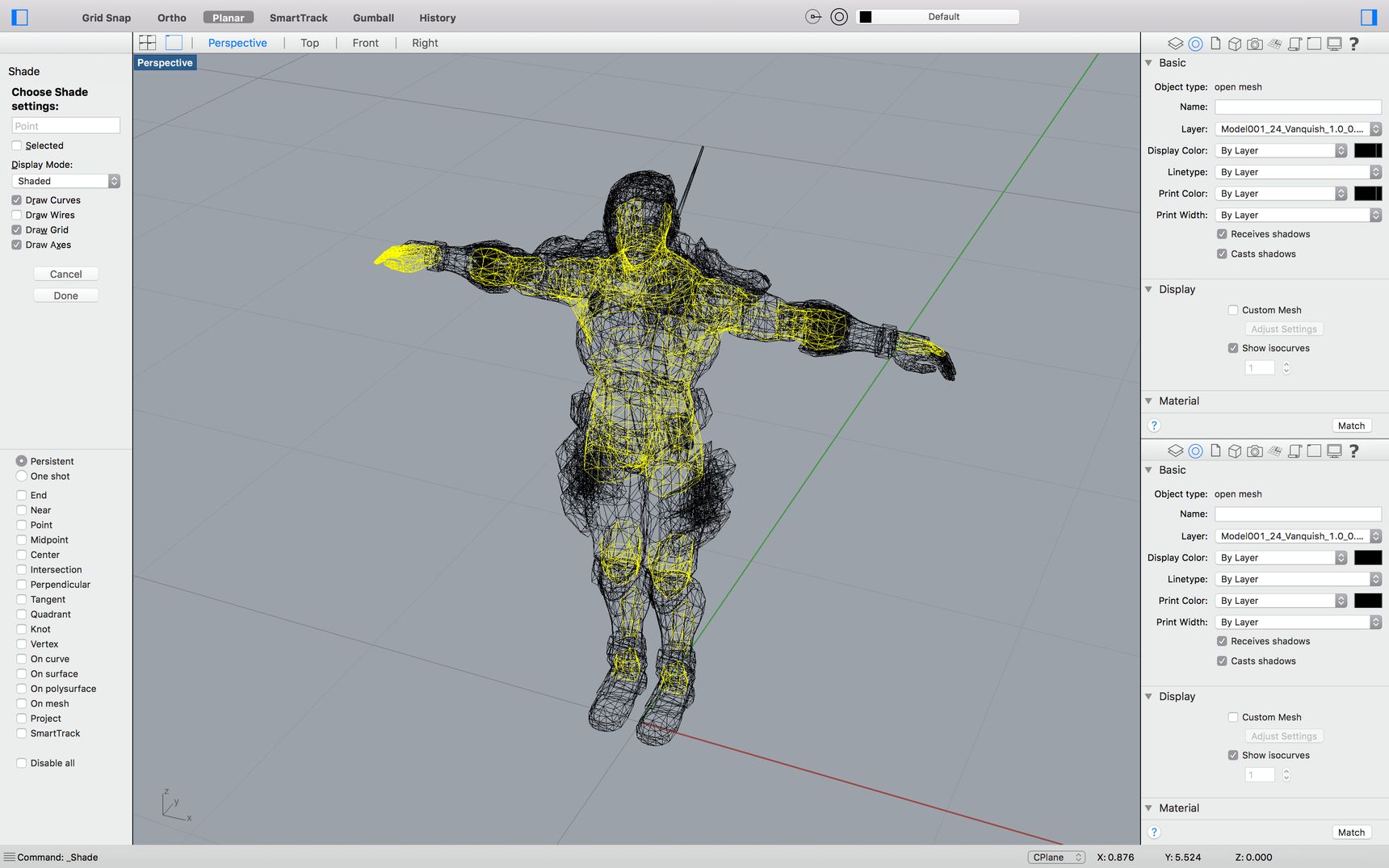Open the upper panel Layer dropdown
Screen dimensions: 1389x868
point(1299,129)
